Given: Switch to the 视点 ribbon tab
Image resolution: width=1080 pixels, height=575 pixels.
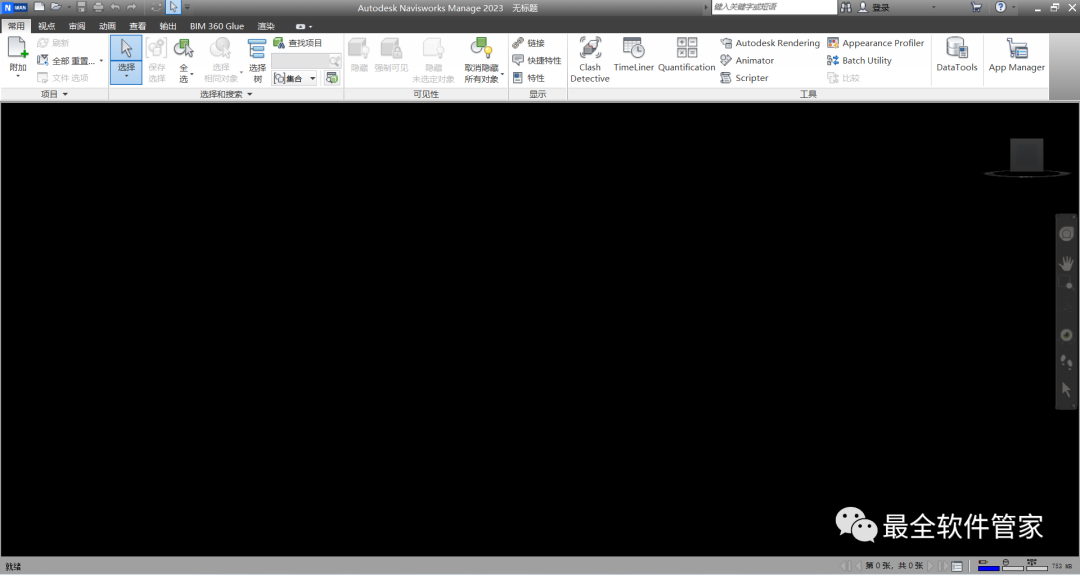Looking at the screenshot, I should pyautogui.click(x=46, y=26).
